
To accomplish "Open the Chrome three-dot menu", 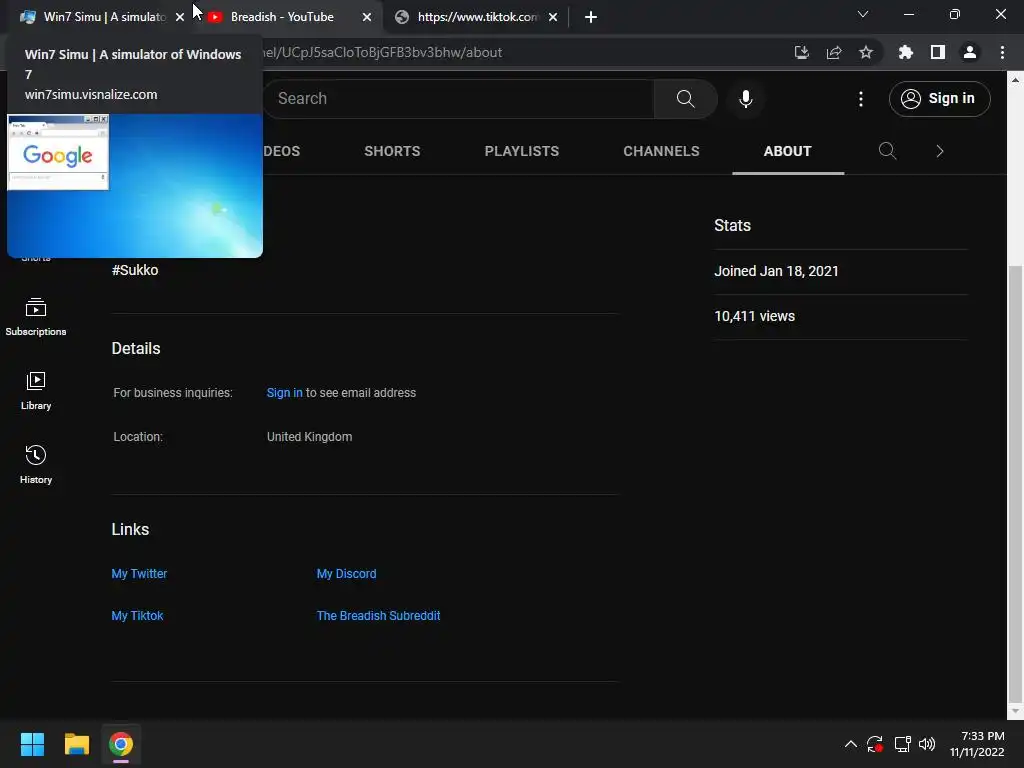I will coord(1002,52).
